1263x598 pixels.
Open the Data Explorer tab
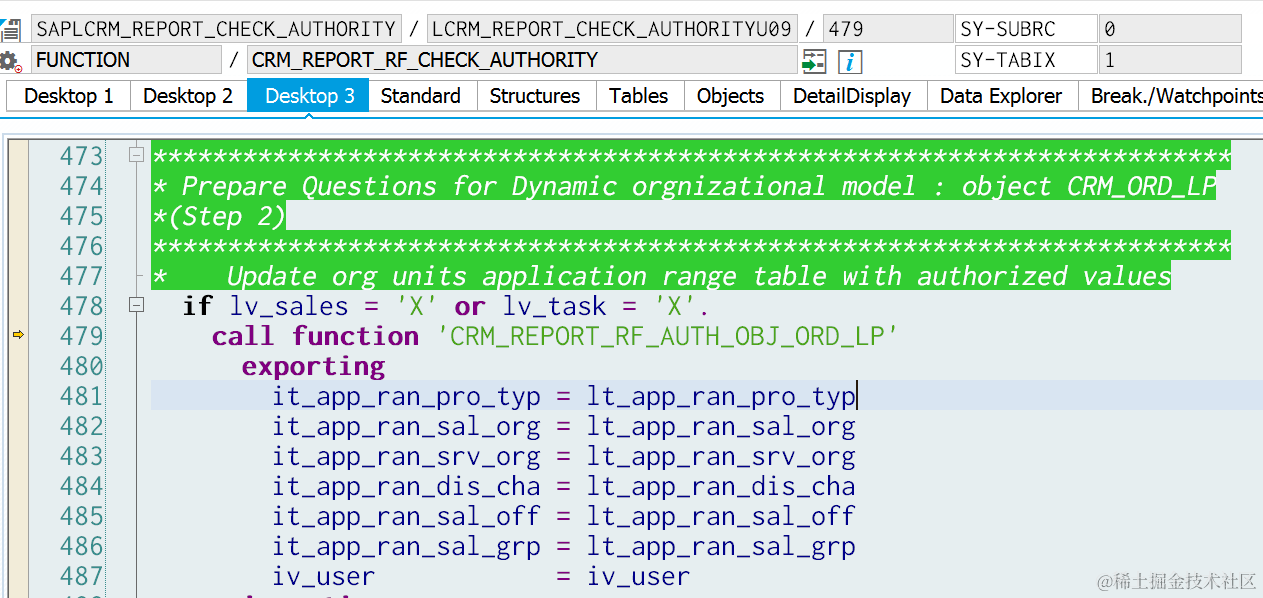pyautogui.click(x=1001, y=96)
